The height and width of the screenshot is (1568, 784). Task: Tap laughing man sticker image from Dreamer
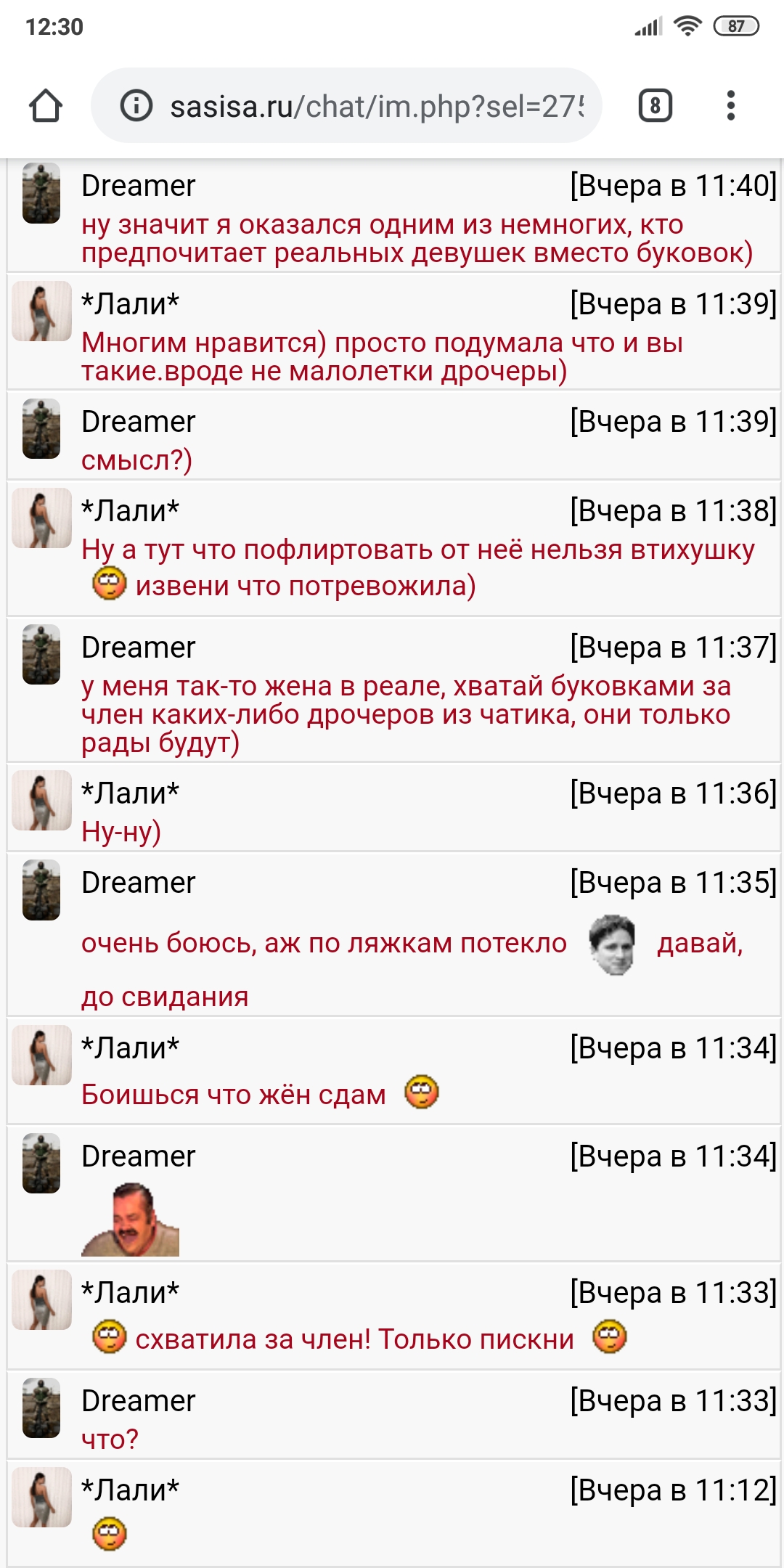[131, 1220]
